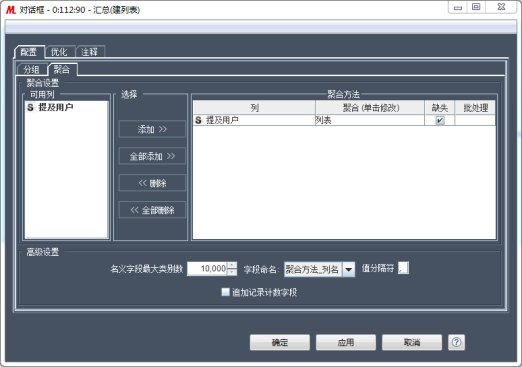
Task: Switch to the 配置 tab
Action: [29, 52]
